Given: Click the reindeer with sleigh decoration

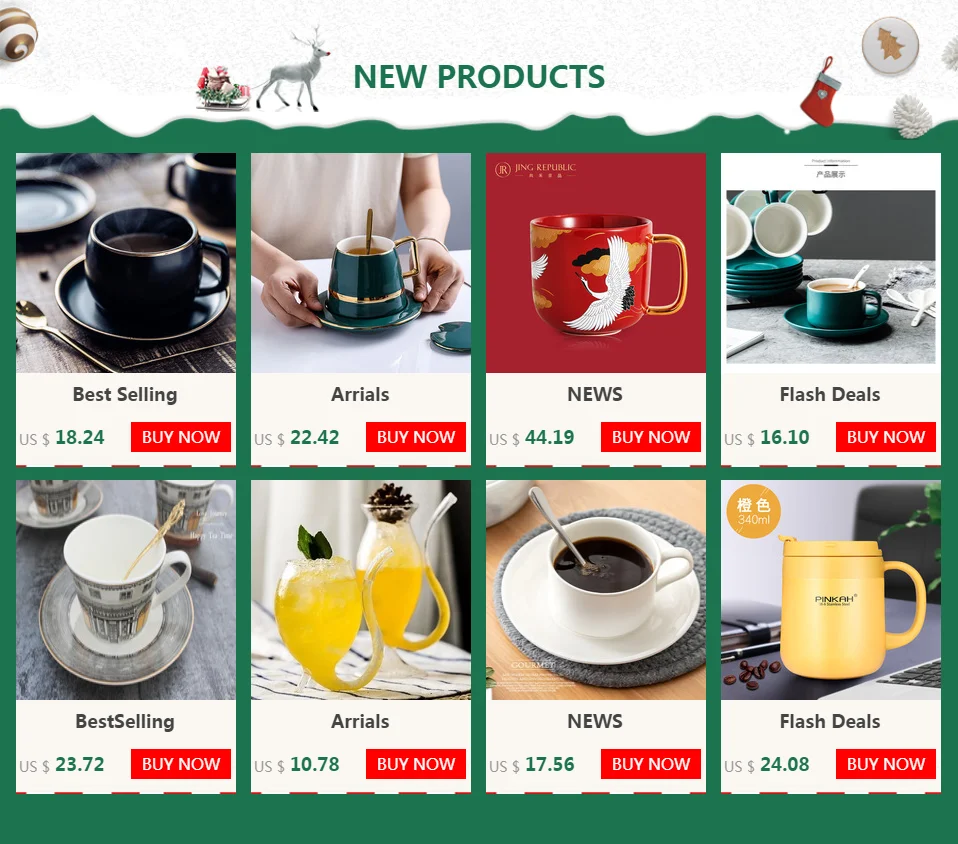Looking at the screenshot, I should 263,70.
